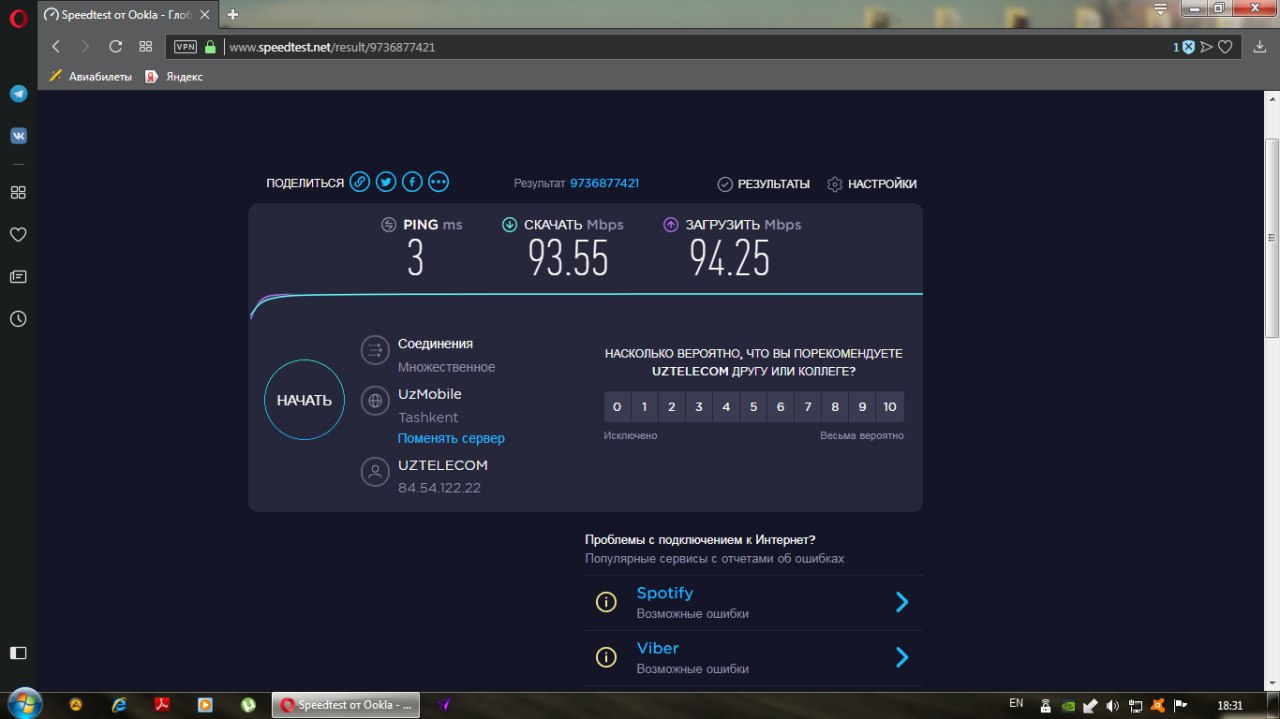The image size is (1280, 719).
Task: Open Windows Start menu
Action: pos(23,704)
